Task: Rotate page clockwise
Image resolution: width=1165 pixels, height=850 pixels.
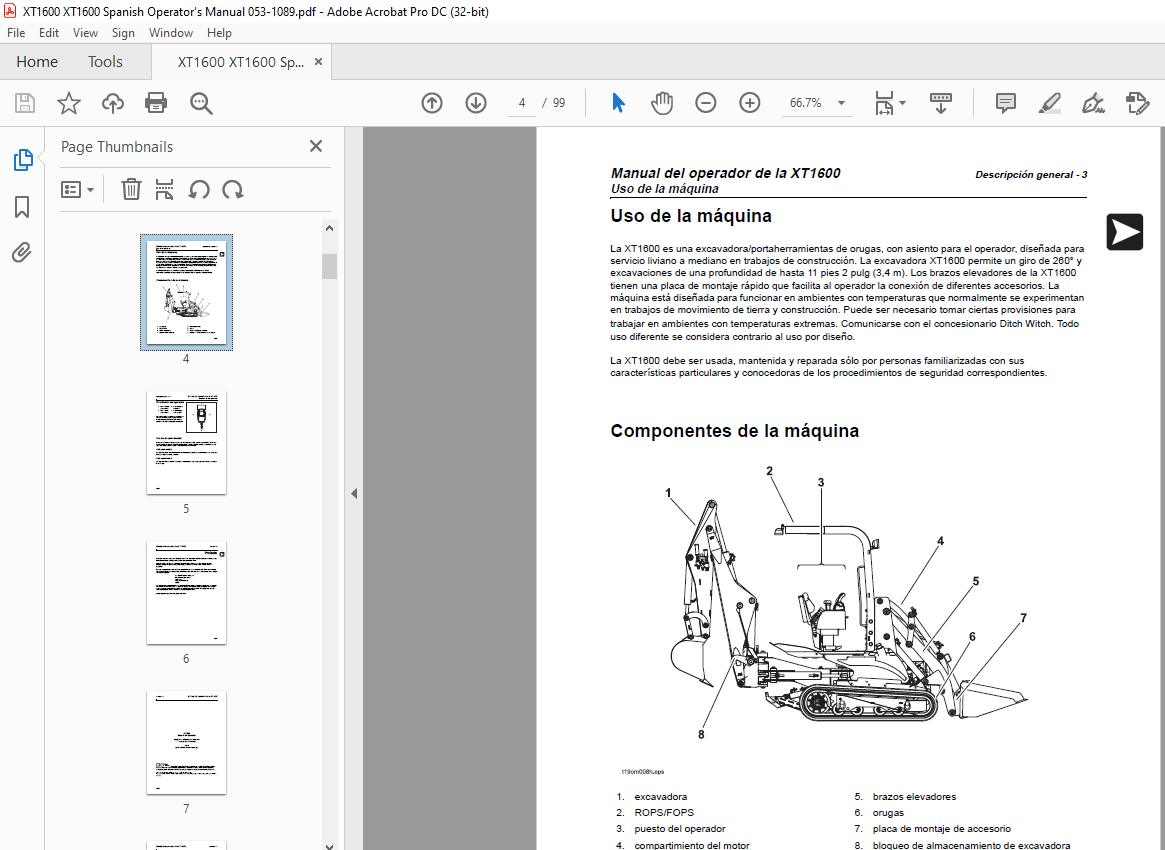Action: (x=233, y=189)
